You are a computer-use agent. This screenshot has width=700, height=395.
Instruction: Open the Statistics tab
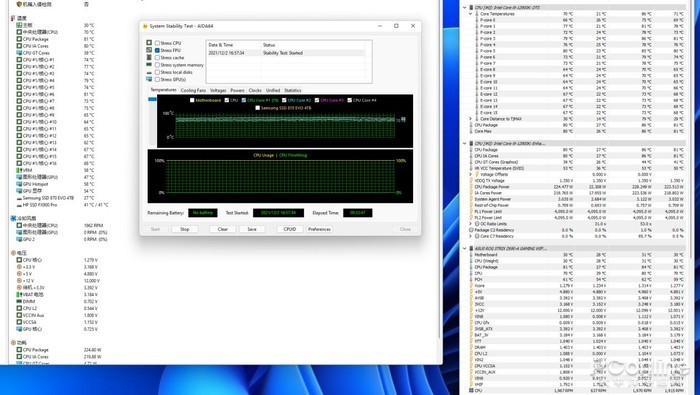[292, 90]
